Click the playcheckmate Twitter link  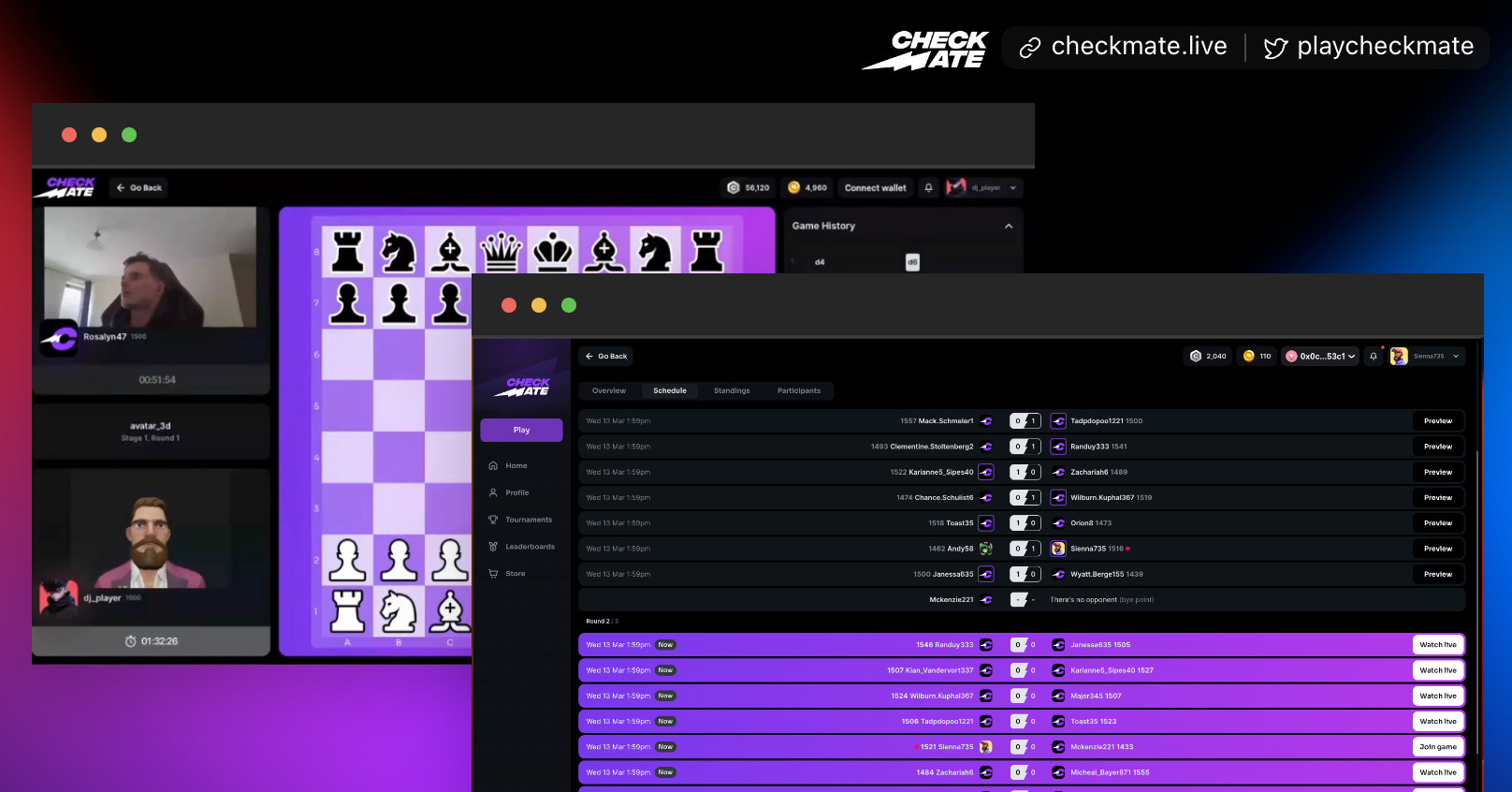[1368, 47]
